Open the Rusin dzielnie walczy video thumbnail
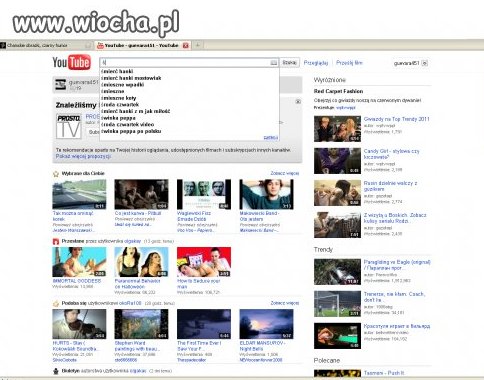This screenshot has height=380, width=484. click(337, 193)
